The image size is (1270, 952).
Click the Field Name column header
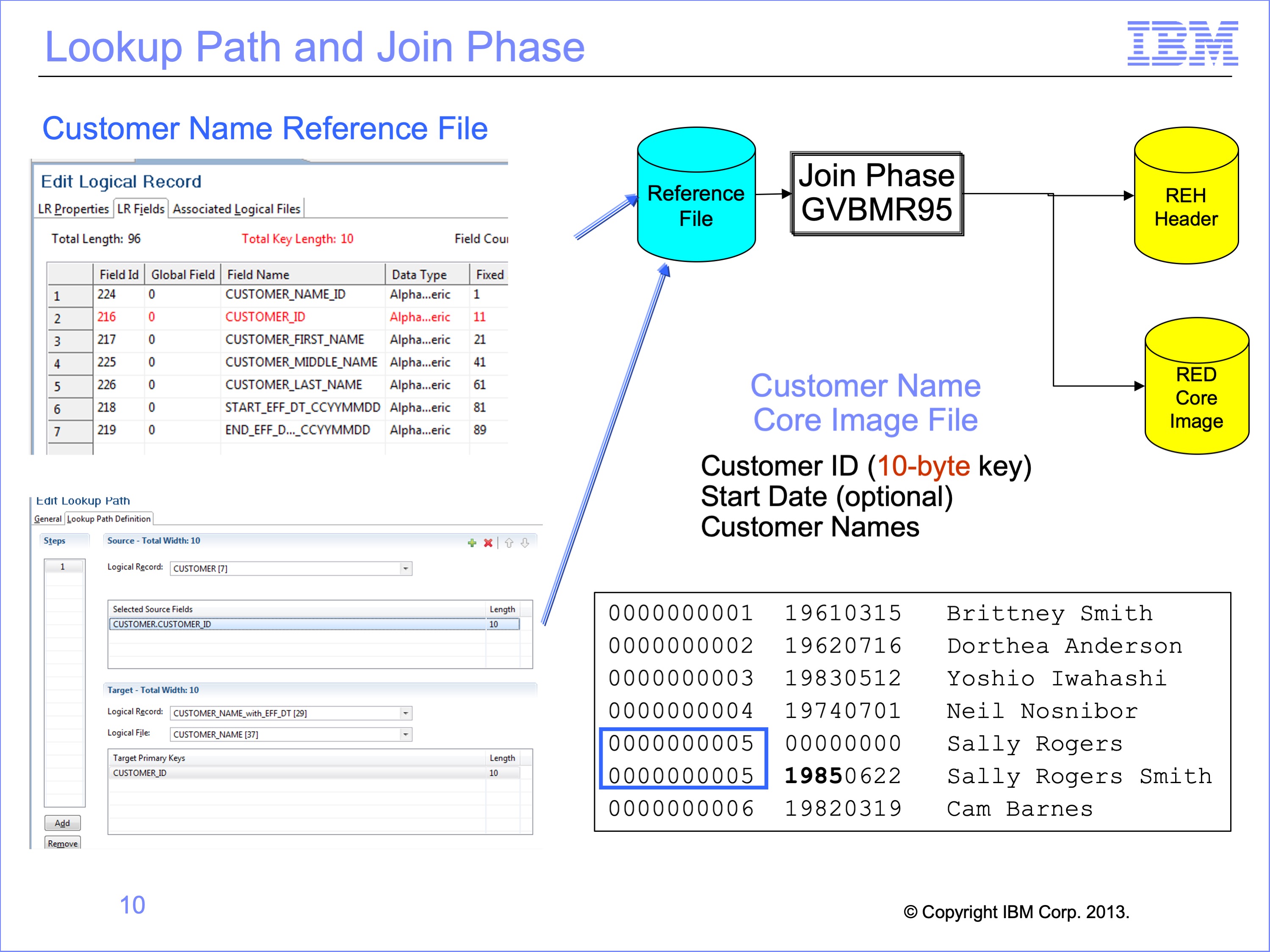pyautogui.click(x=303, y=274)
